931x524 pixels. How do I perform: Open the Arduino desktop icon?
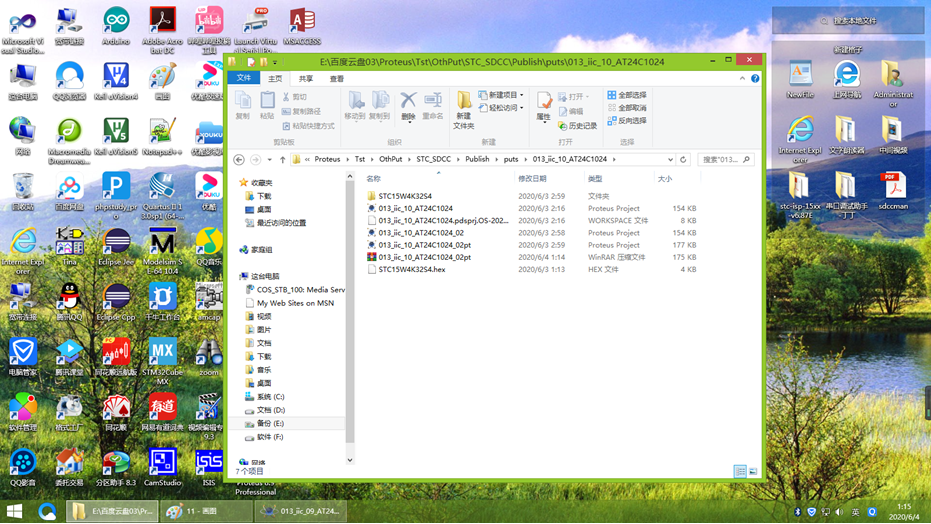116,26
